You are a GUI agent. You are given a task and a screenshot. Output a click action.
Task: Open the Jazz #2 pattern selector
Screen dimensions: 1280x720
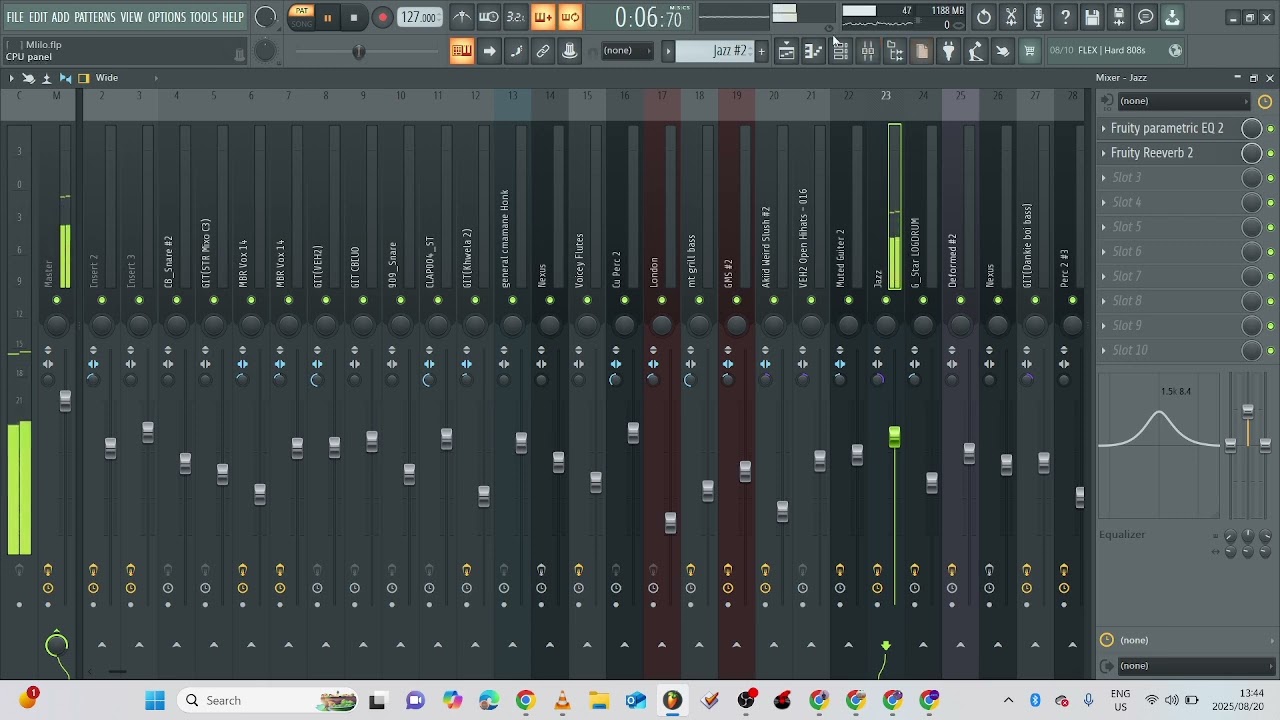pyautogui.click(x=715, y=50)
